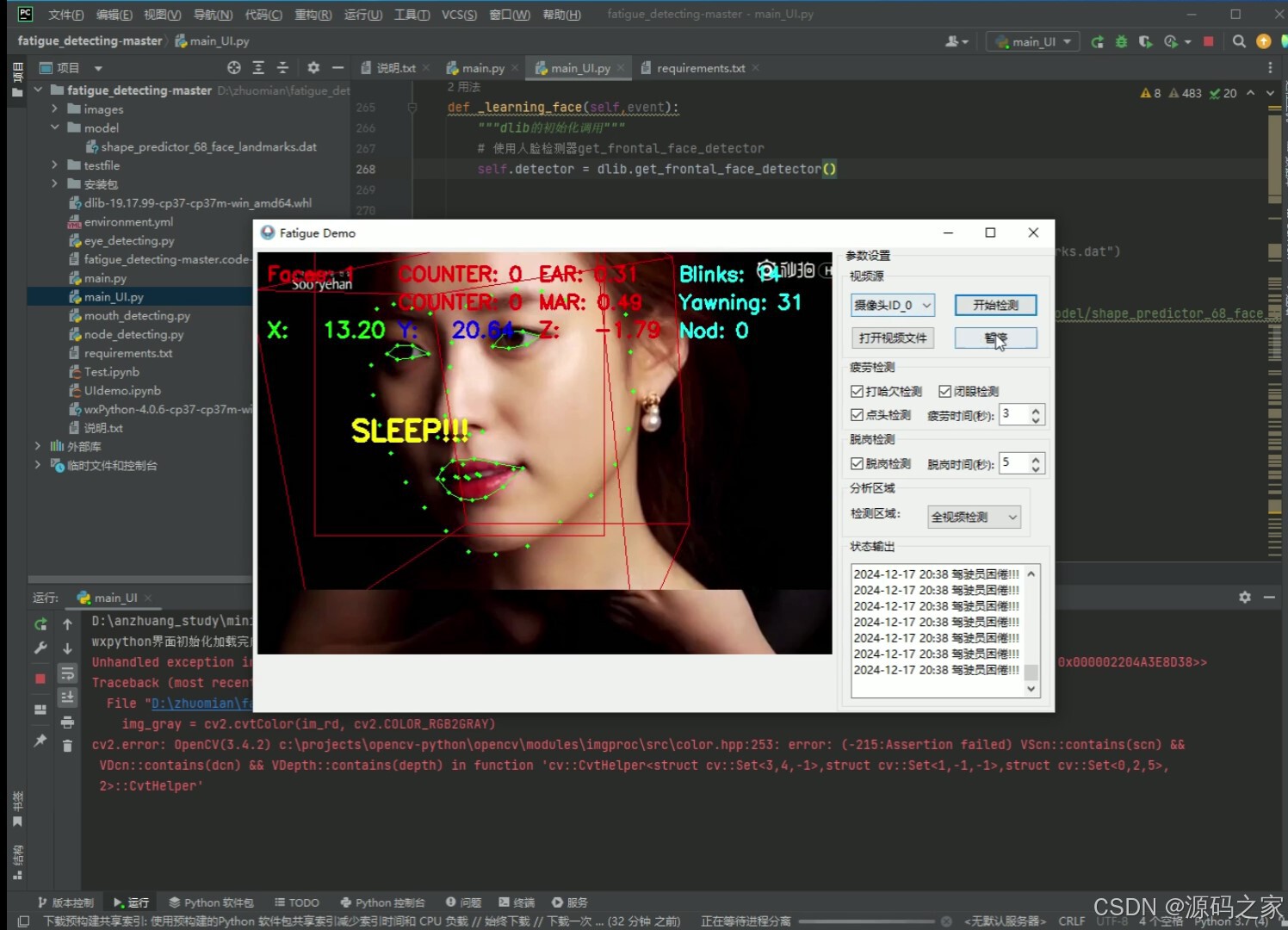1288x930 pixels.
Task: Close the 说明.txt editor tab
Action: click(x=426, y=68)
